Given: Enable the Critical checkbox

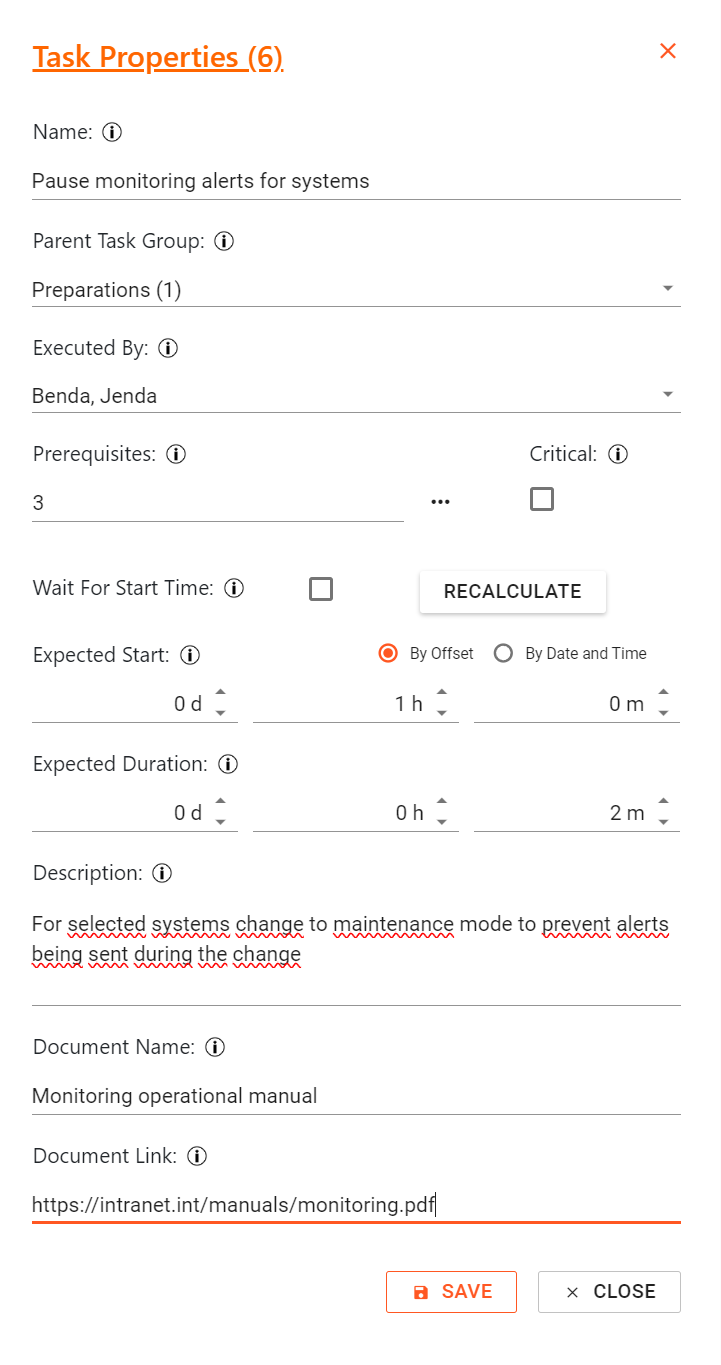Looking at the screenshot, I should tap(541, 498).
